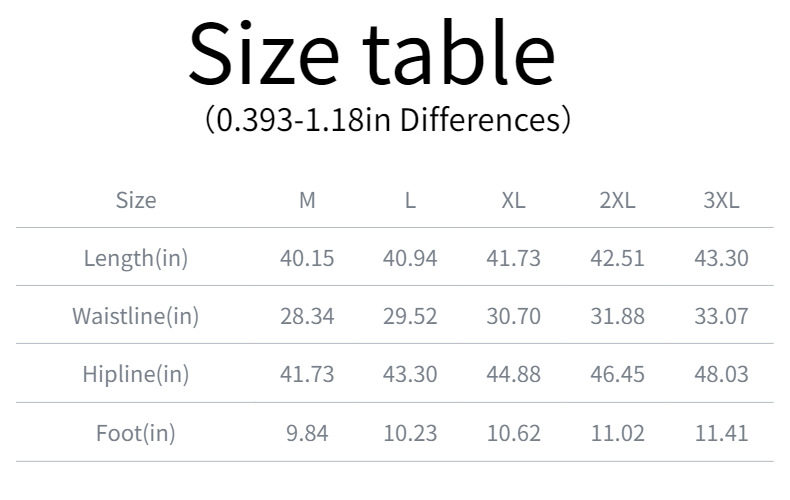Select the 29.52 waistline value for L
This screenshot has width=790, height=500.
point(410,317)
